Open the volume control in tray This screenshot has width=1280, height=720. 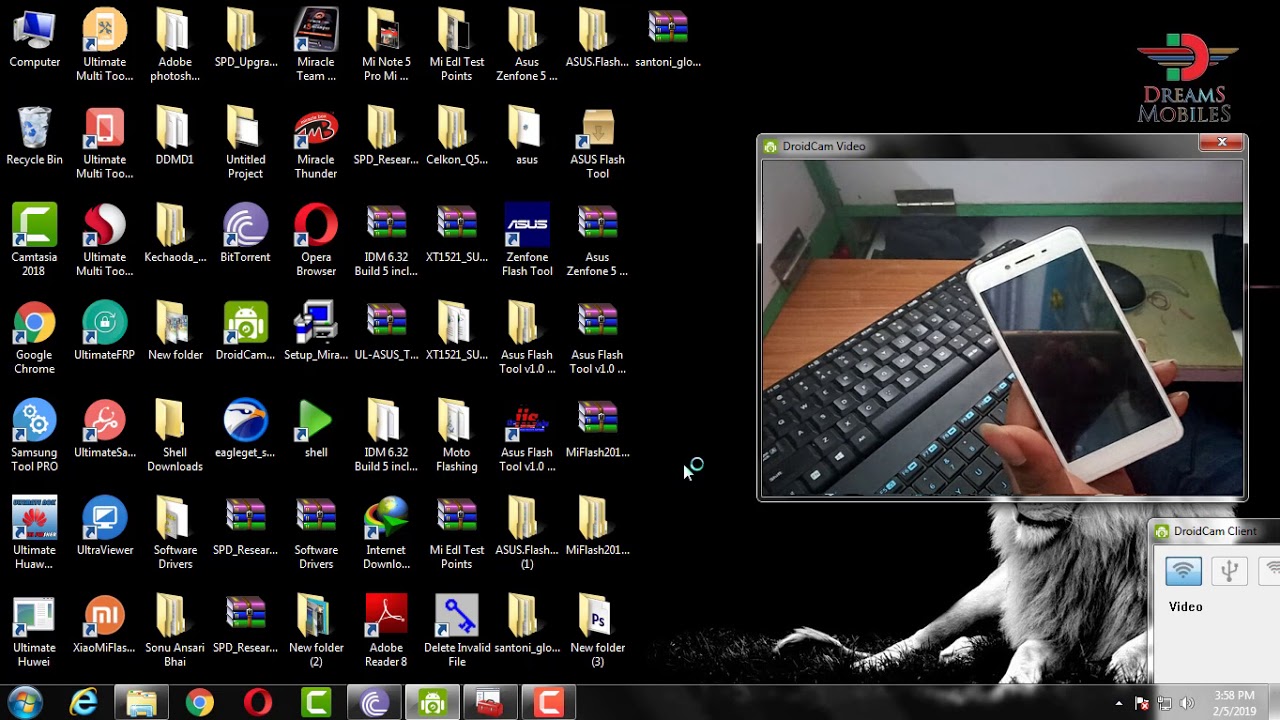(x=1188, y=704)
